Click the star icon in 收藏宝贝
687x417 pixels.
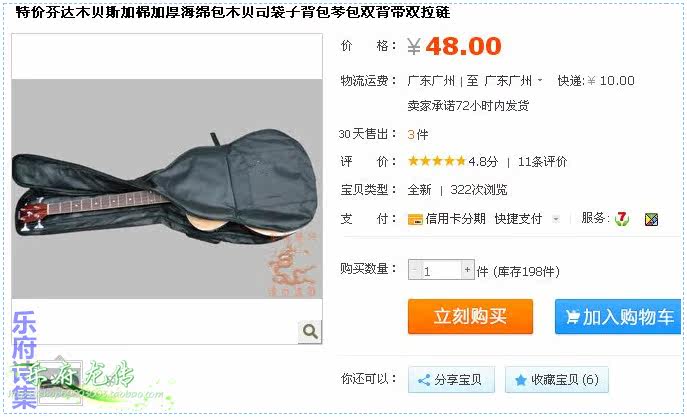521,380
